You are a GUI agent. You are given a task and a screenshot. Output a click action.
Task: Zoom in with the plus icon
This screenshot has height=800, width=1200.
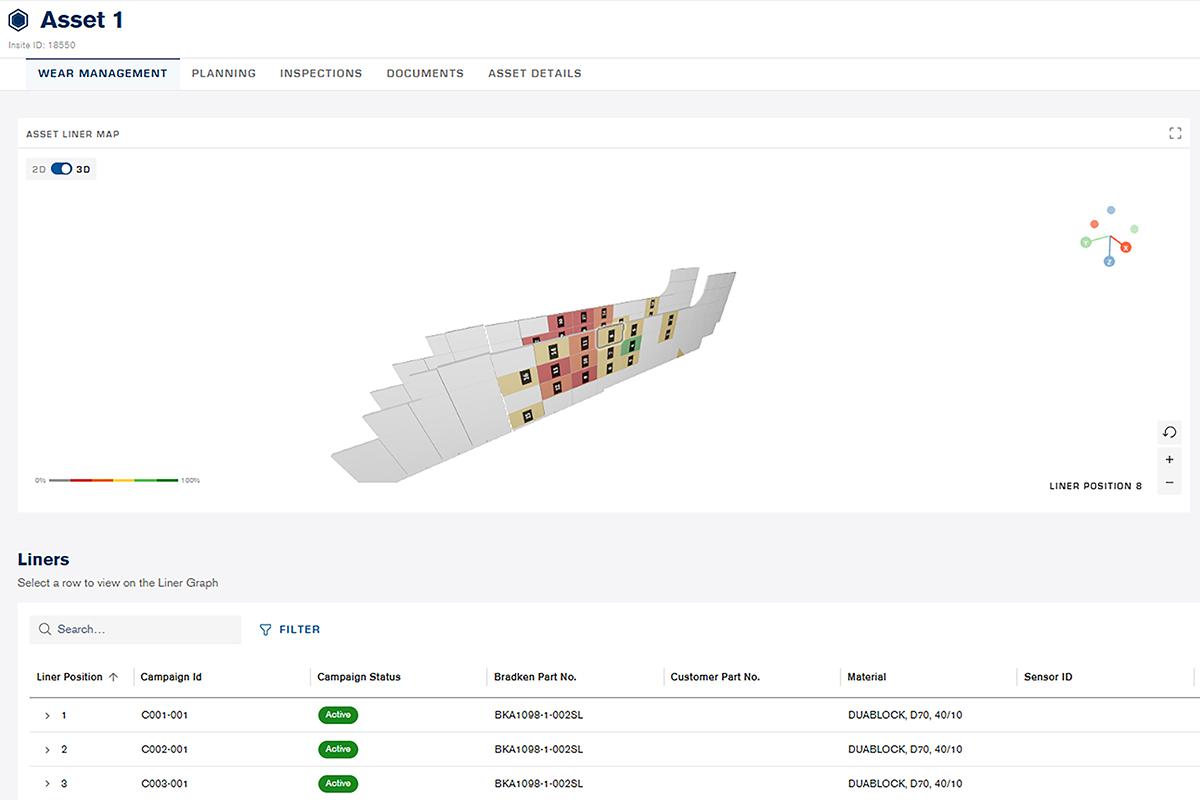tap(1169, 460)
